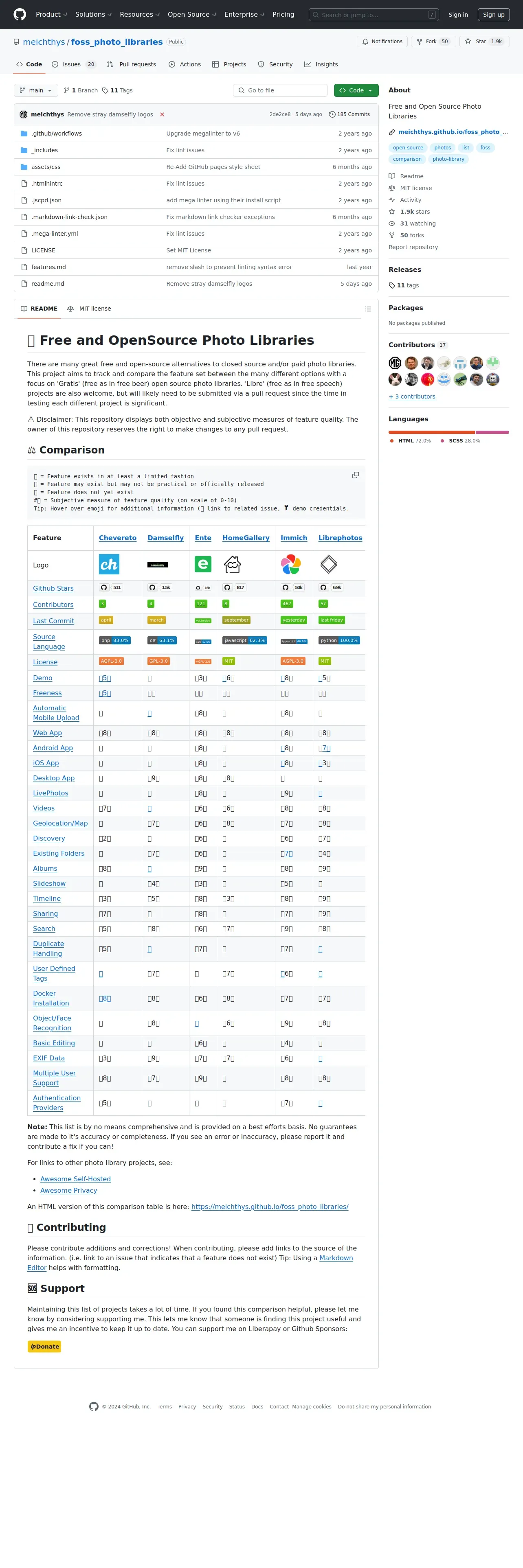Expand the Product menu in header
This screenshot has height=1568, width=523.
51,15
